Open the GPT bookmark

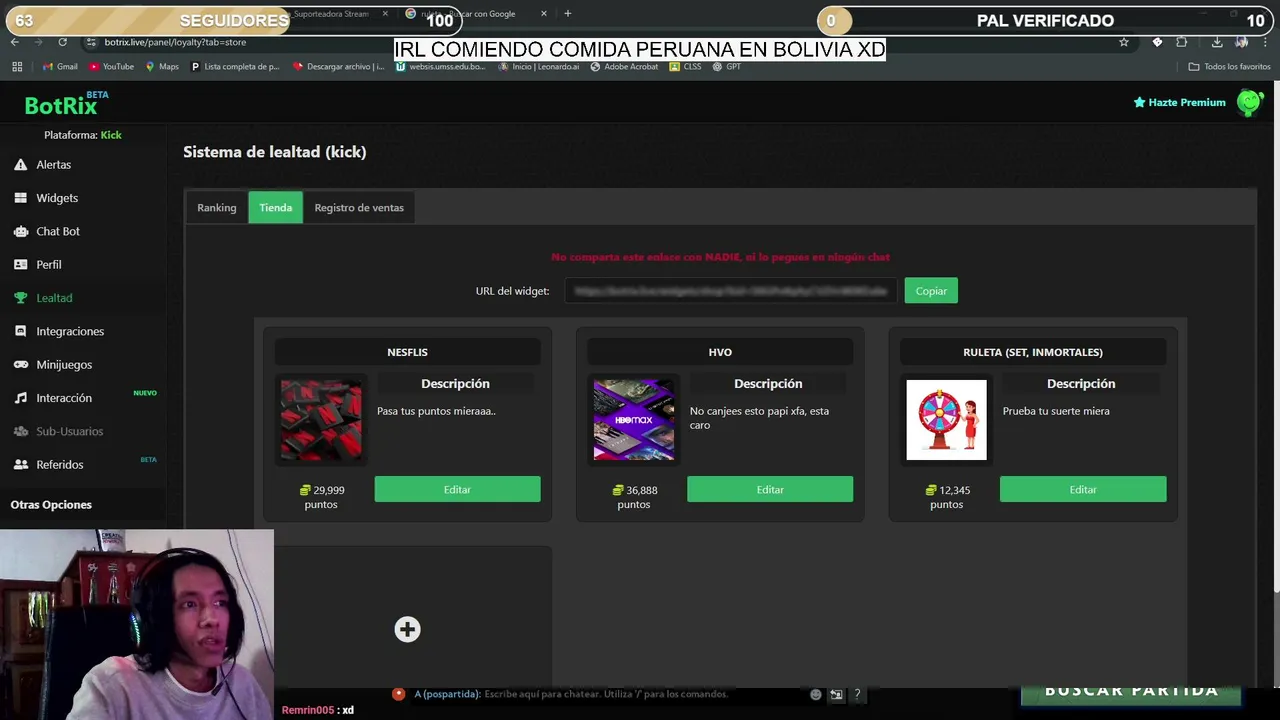(x=727, y=67)
